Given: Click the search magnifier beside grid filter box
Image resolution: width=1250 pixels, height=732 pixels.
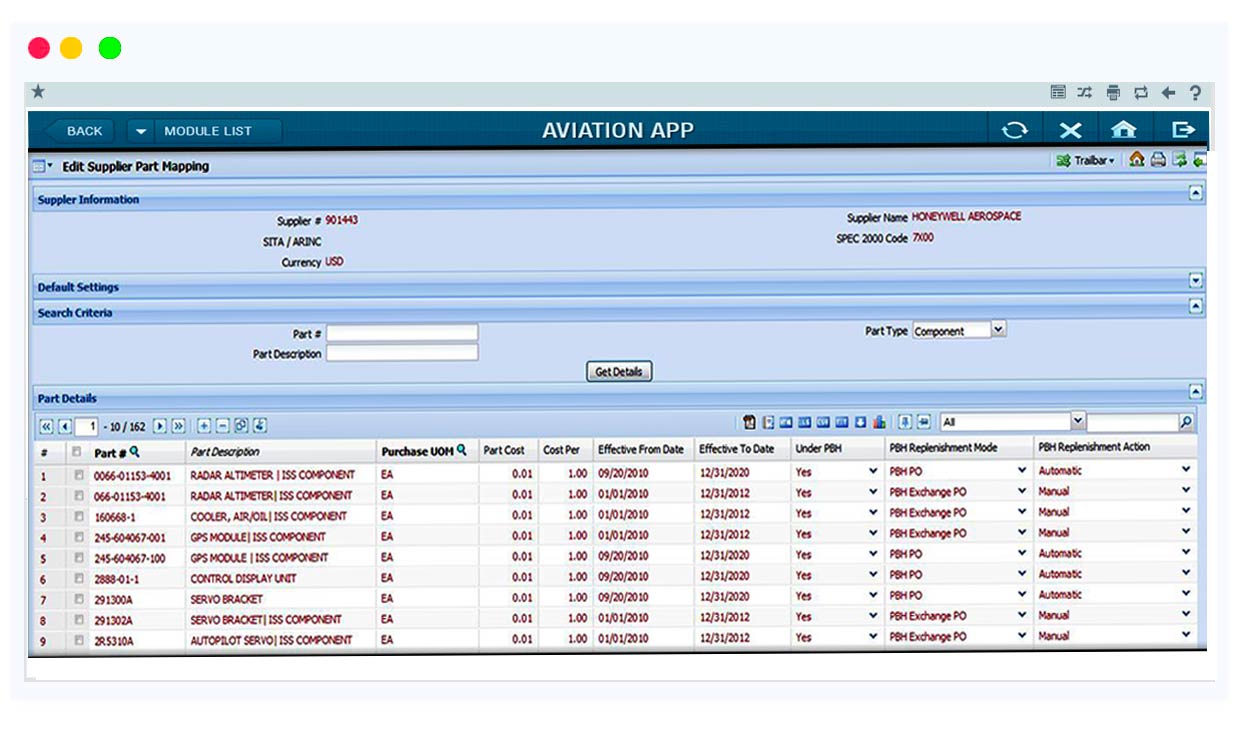Looking at the screenshot, I should pos(1186,423).
